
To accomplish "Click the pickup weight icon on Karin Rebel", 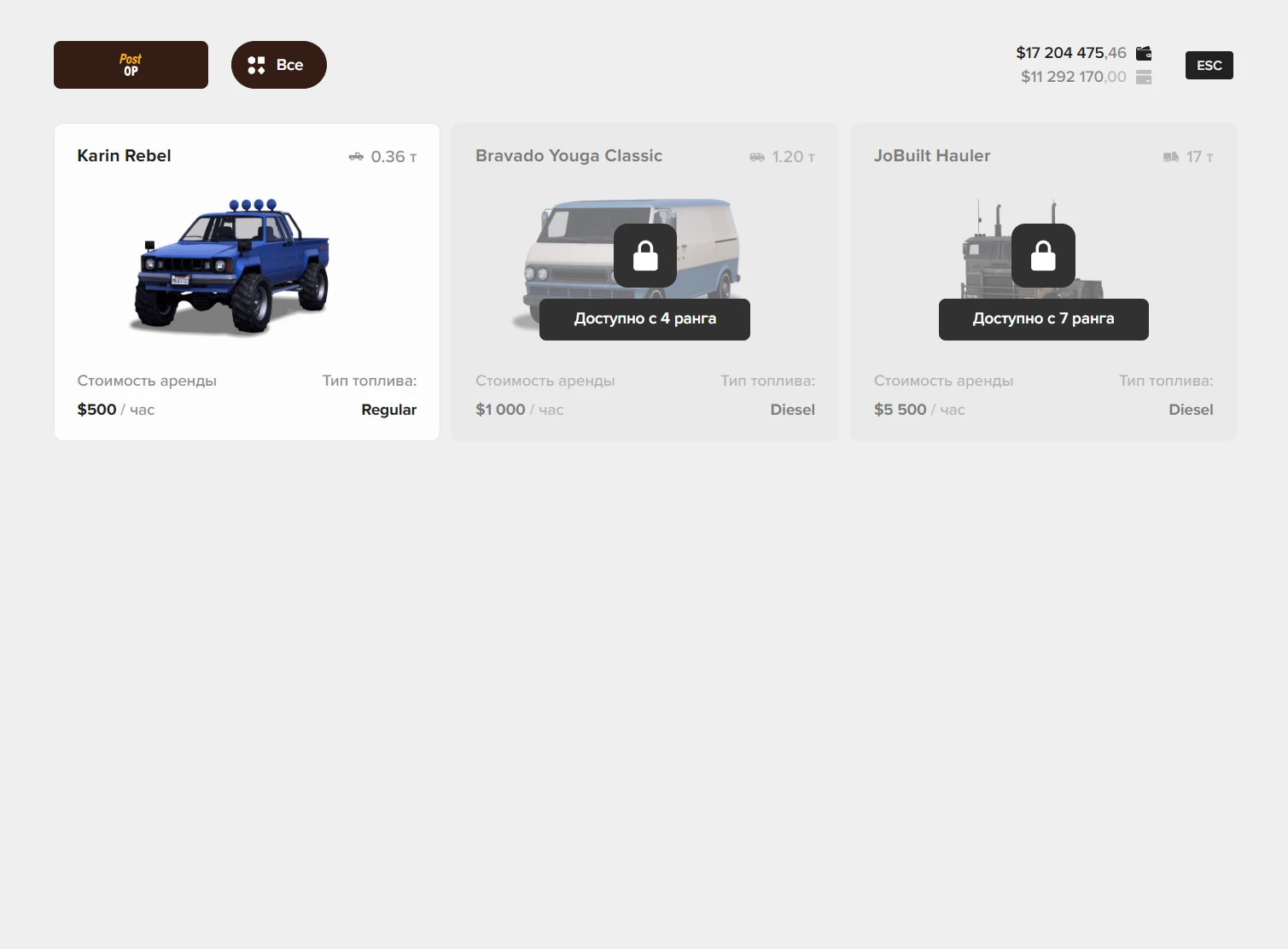I will tap(356, 157).
